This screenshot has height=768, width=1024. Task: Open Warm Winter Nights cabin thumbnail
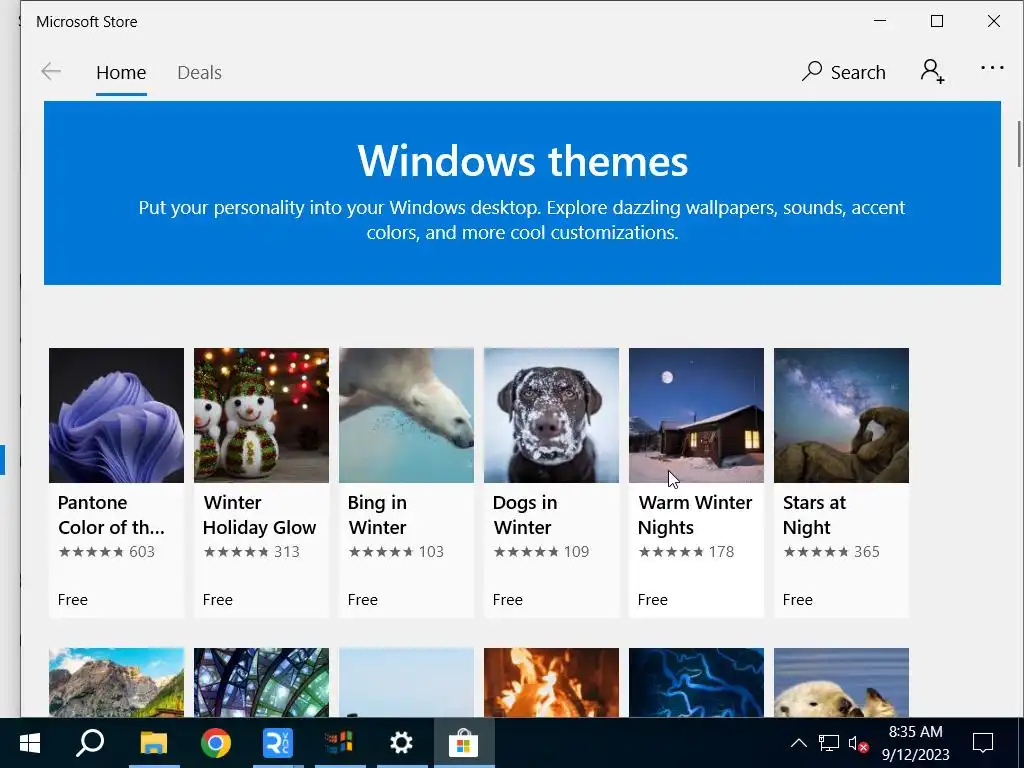pyautogui.click(x=696, y=415)
